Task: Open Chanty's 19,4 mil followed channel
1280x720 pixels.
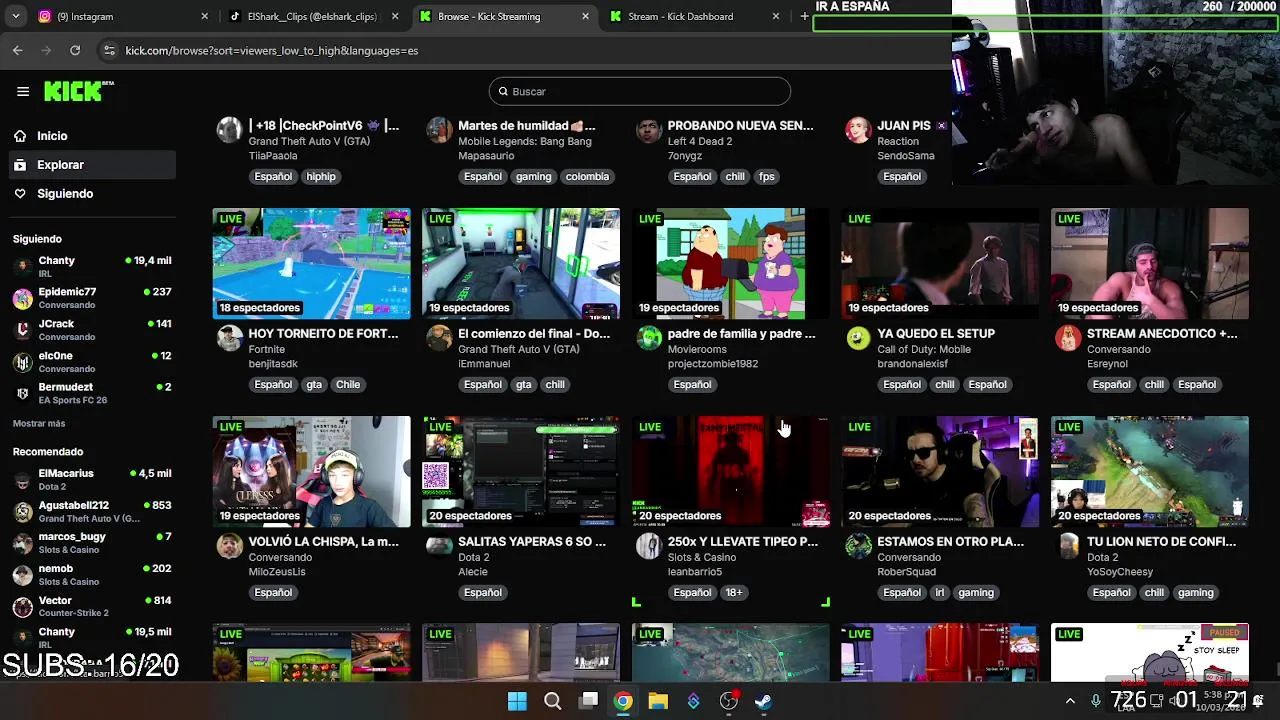Action: (x=92, y=266)
